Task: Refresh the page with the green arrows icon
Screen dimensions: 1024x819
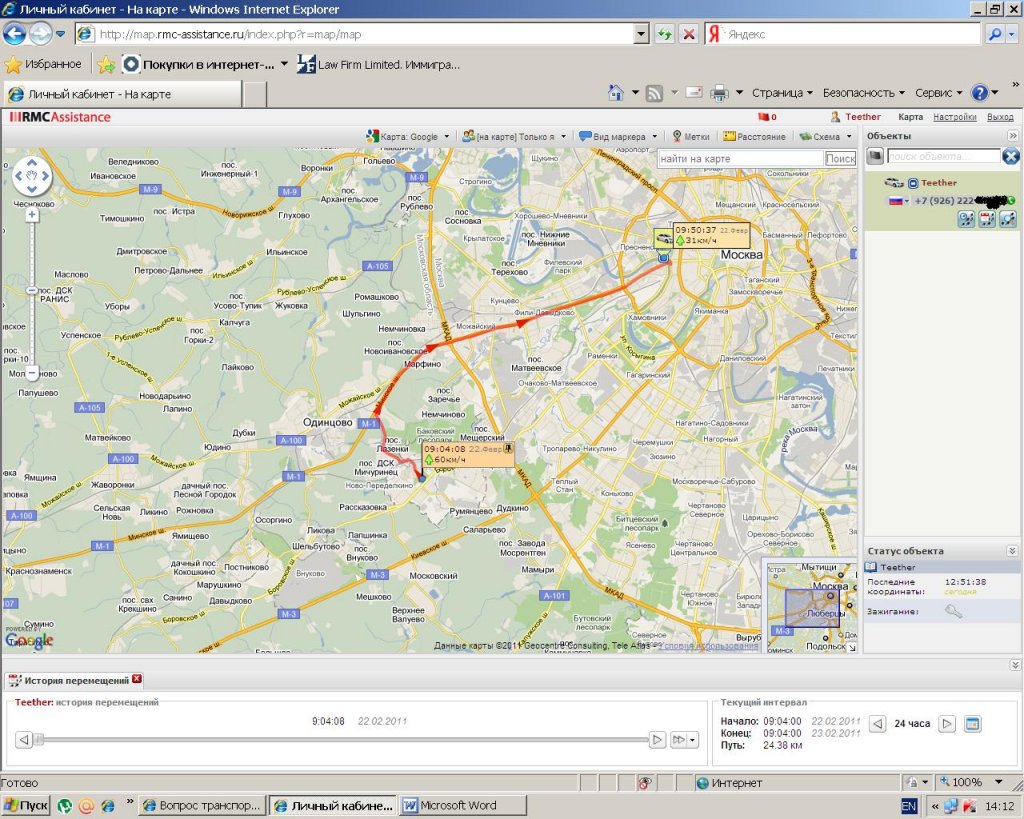Action: 665,34
